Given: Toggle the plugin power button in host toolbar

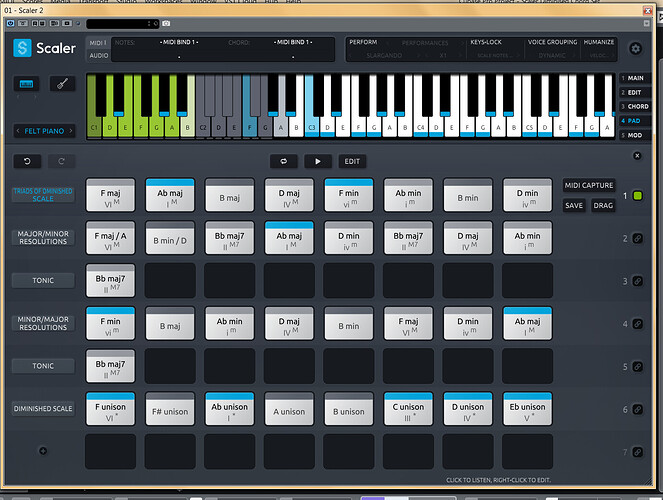Looking at the screenshot, I should [x=10, y=23].
